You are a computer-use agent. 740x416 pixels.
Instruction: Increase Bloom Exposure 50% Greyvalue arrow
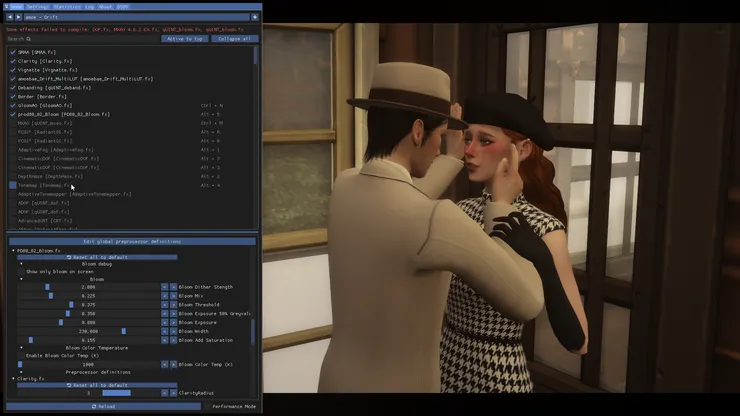point(173,314)
